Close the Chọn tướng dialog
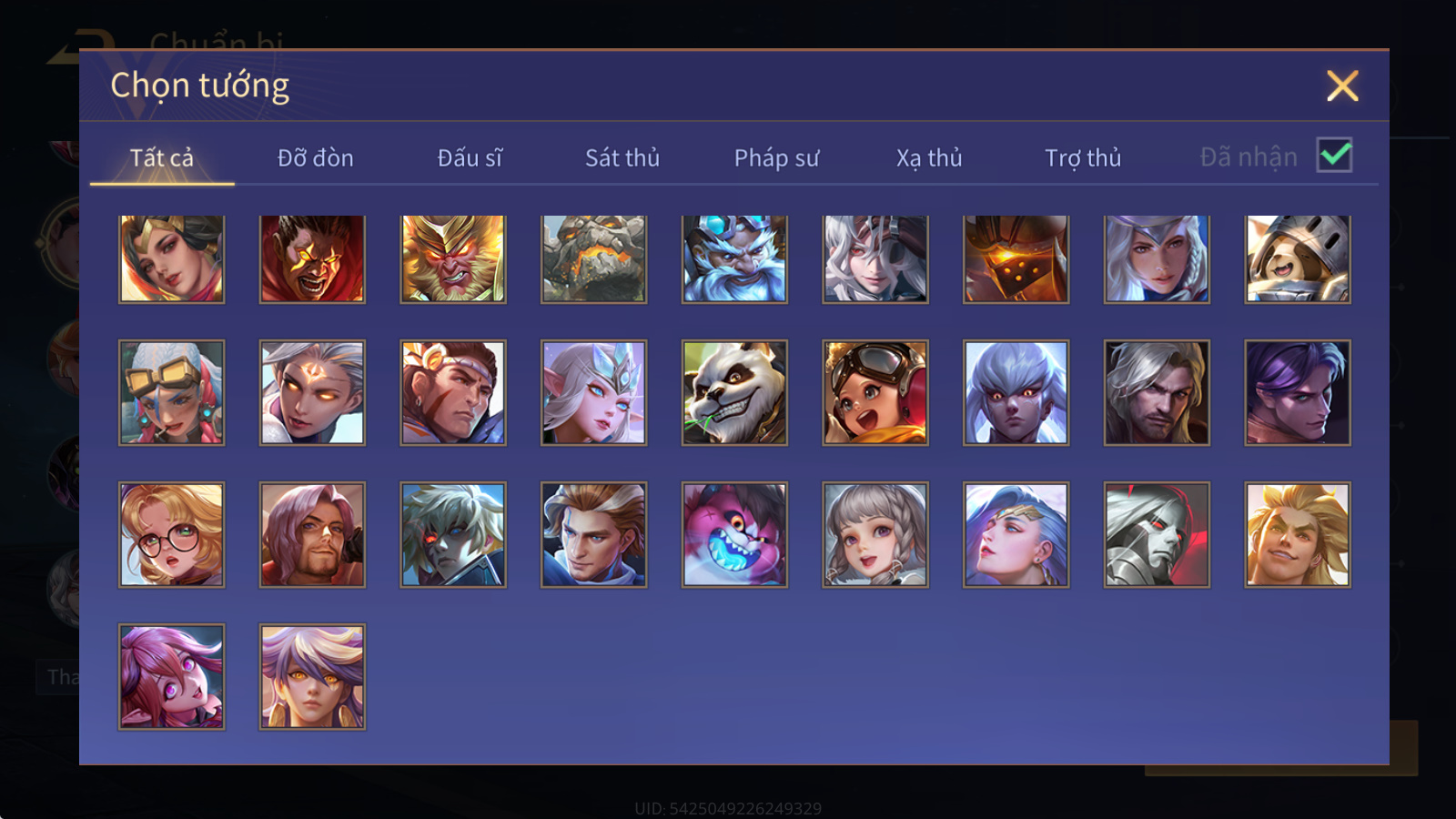The image size is (1456, 819). coord(1342,86)
